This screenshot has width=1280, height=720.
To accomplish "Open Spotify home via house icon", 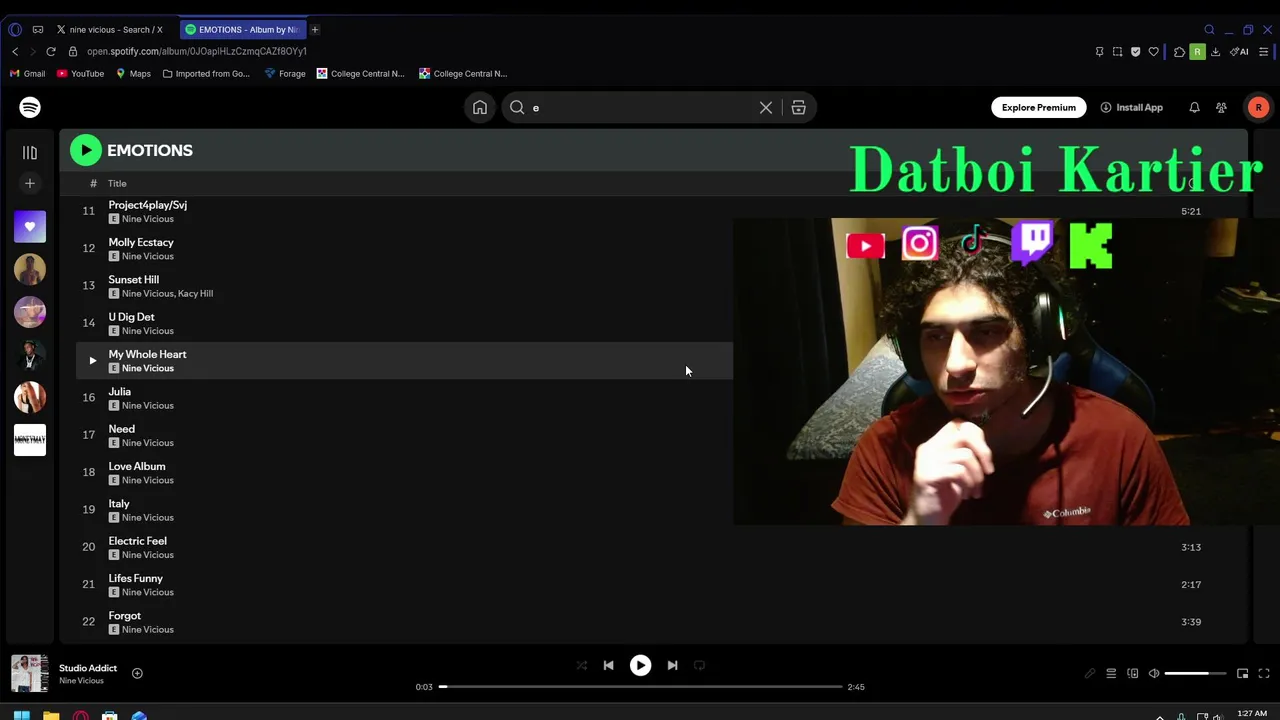I will tap(480, 107).
